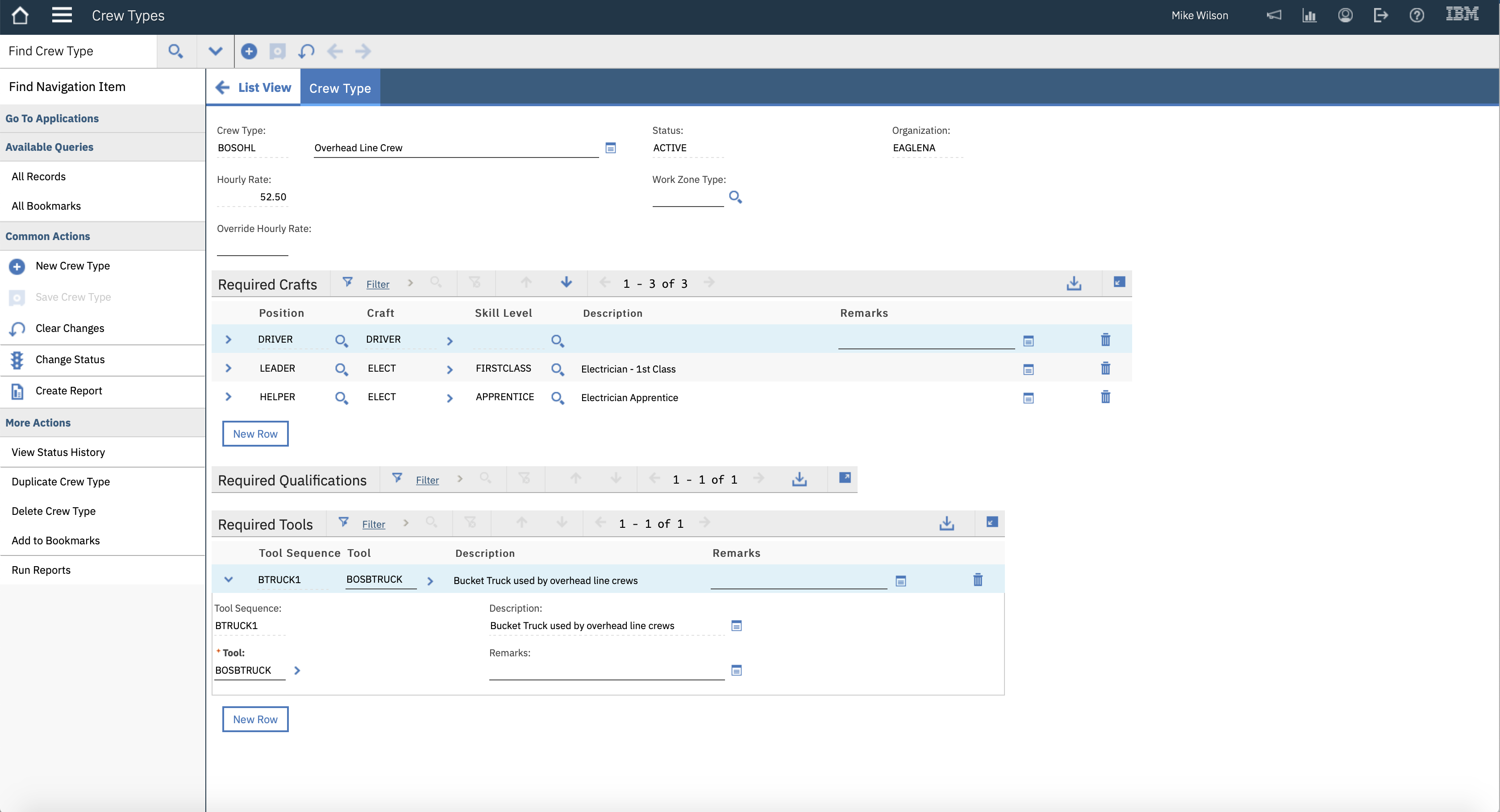
Task: Select Duplicate Crew Type action
Action: coord(61,481)
